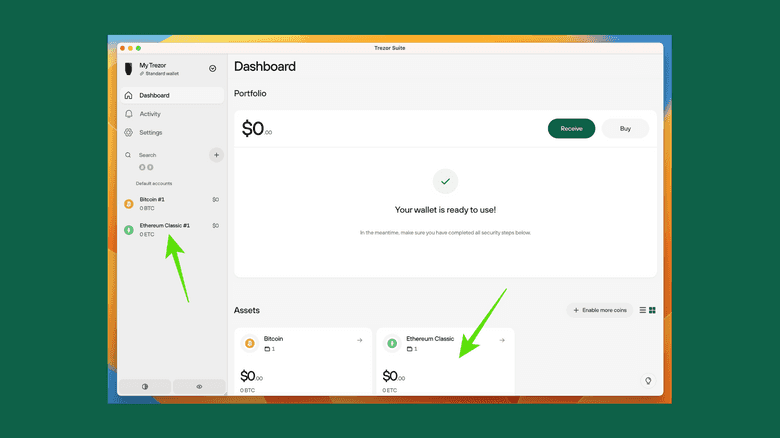780x438 pixels.
Task: Click the green Ethereum Classic #1 icon
Action: (x=128, y=229)
